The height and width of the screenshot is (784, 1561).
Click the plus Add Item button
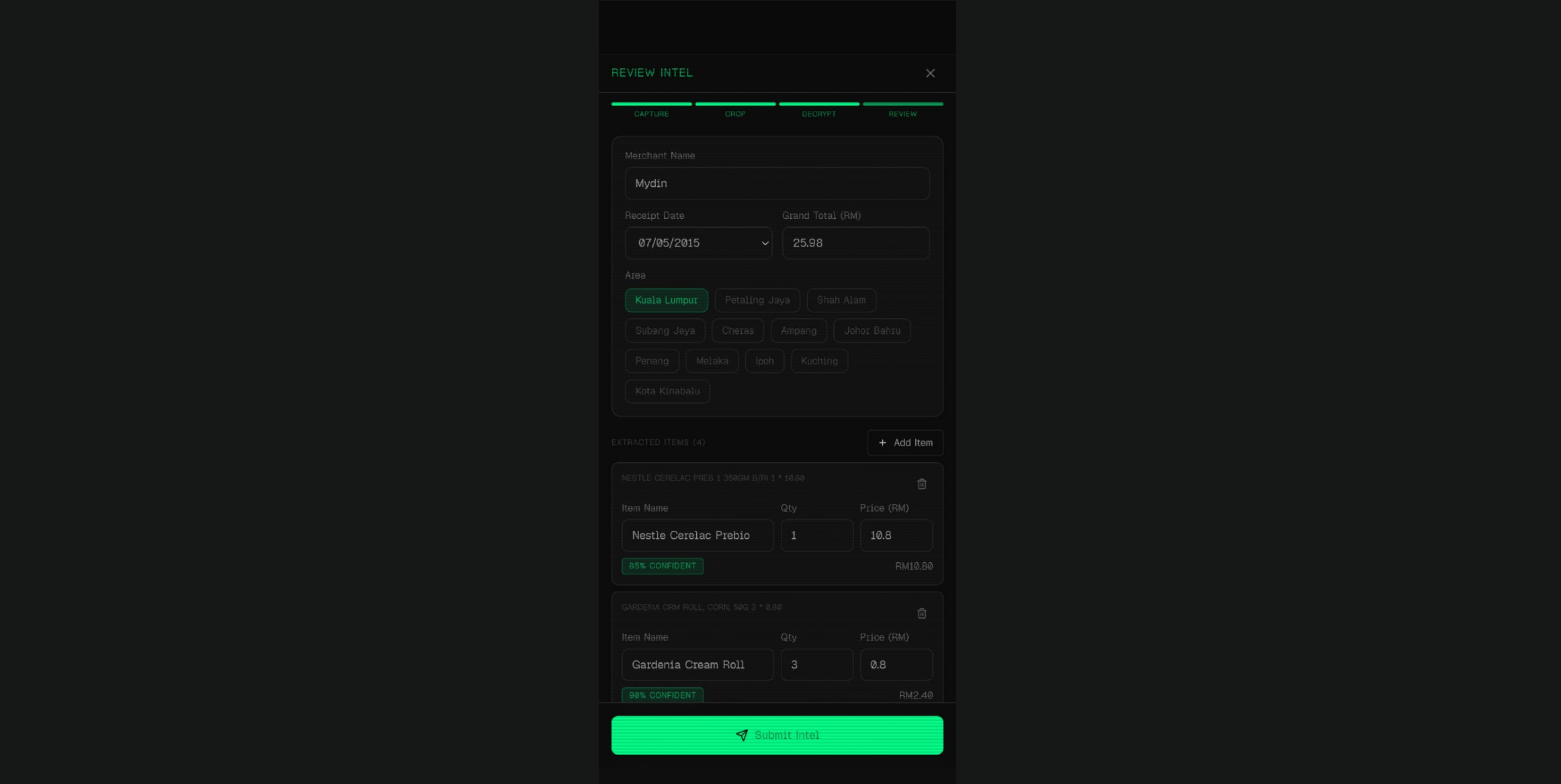(x=905, y=443)
